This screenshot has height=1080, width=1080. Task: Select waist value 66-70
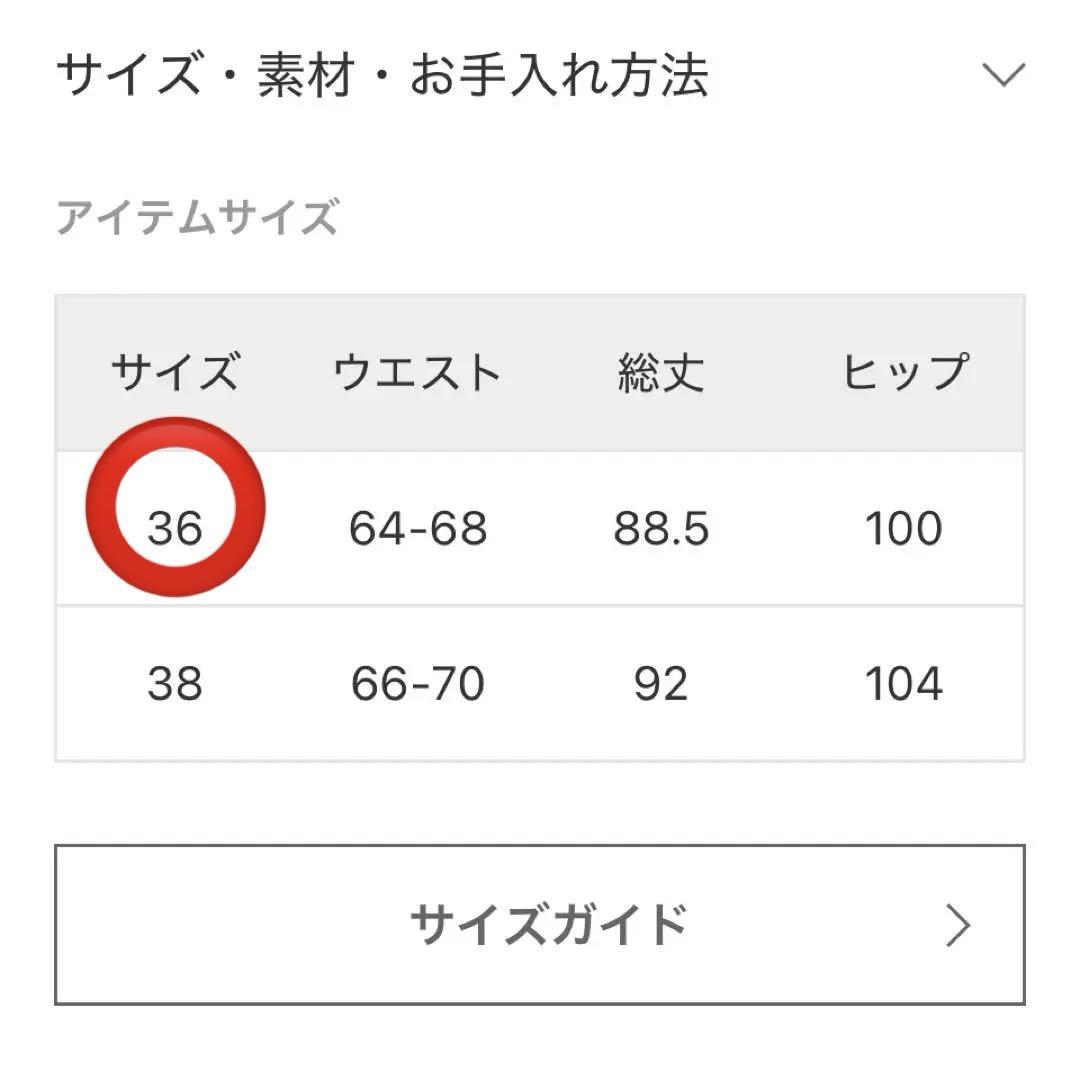tap(418, 684)
